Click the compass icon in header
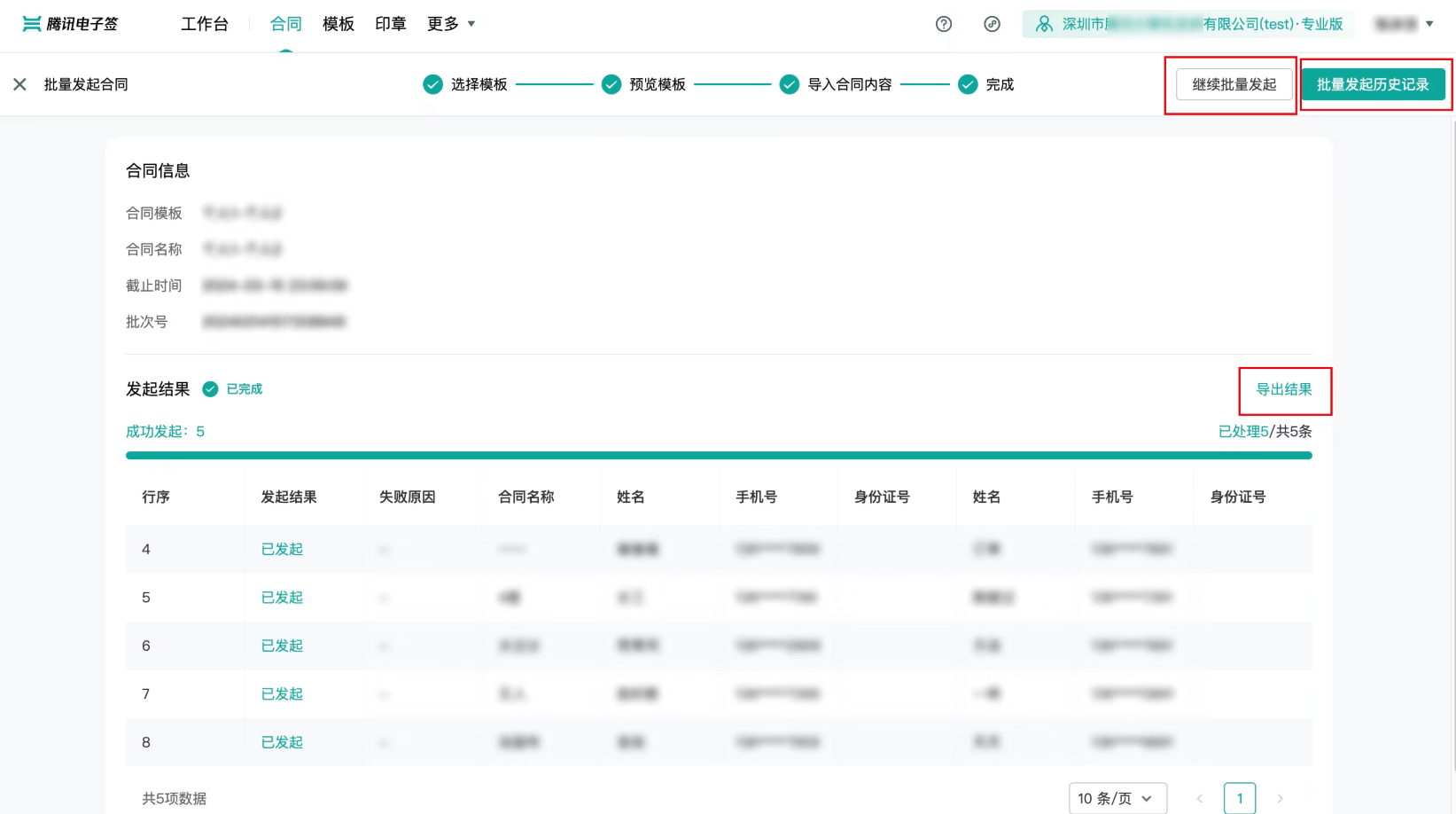The height and width of the screenshot is (814, 1456). tap(993, 24)
